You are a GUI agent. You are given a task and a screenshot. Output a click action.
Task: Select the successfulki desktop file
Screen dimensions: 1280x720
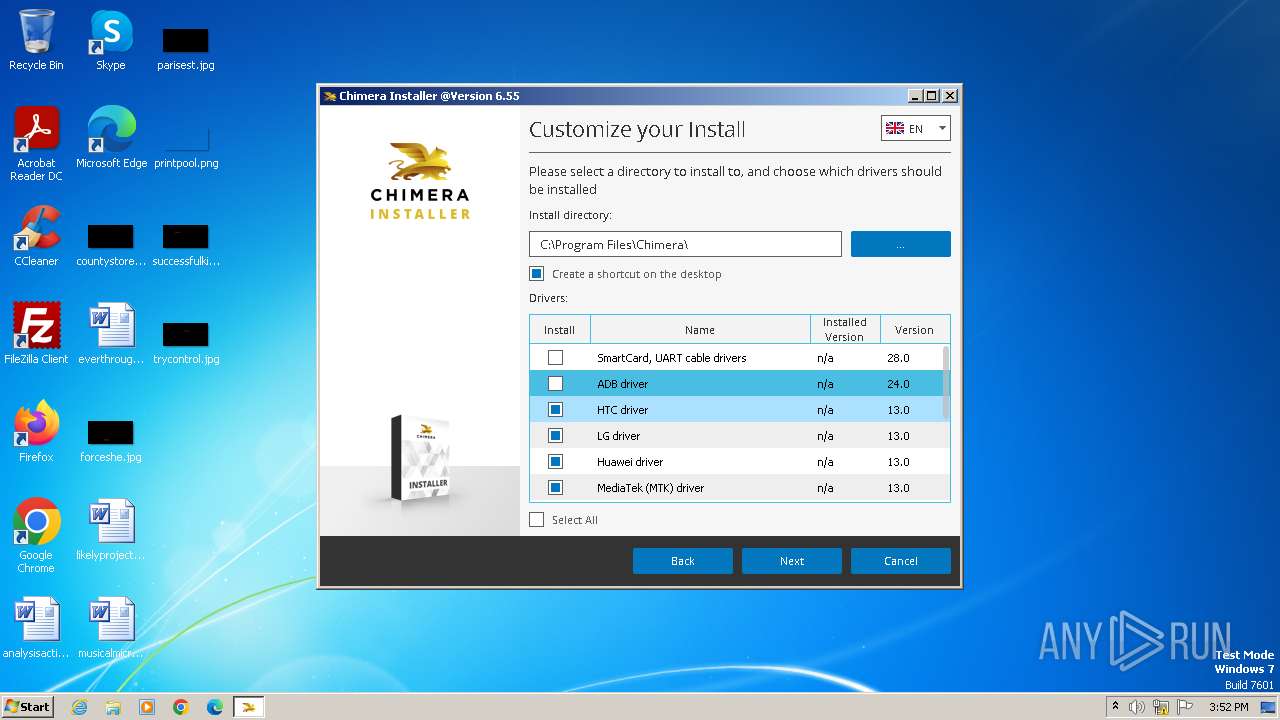point(186,244)
